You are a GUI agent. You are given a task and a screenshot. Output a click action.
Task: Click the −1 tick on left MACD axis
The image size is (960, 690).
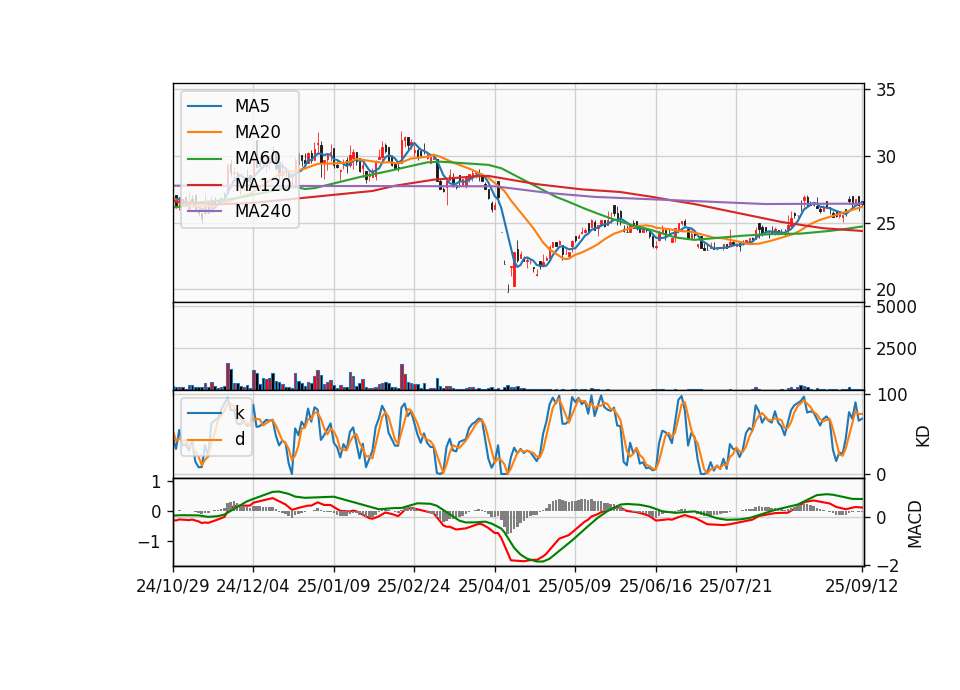pos(149,542)
